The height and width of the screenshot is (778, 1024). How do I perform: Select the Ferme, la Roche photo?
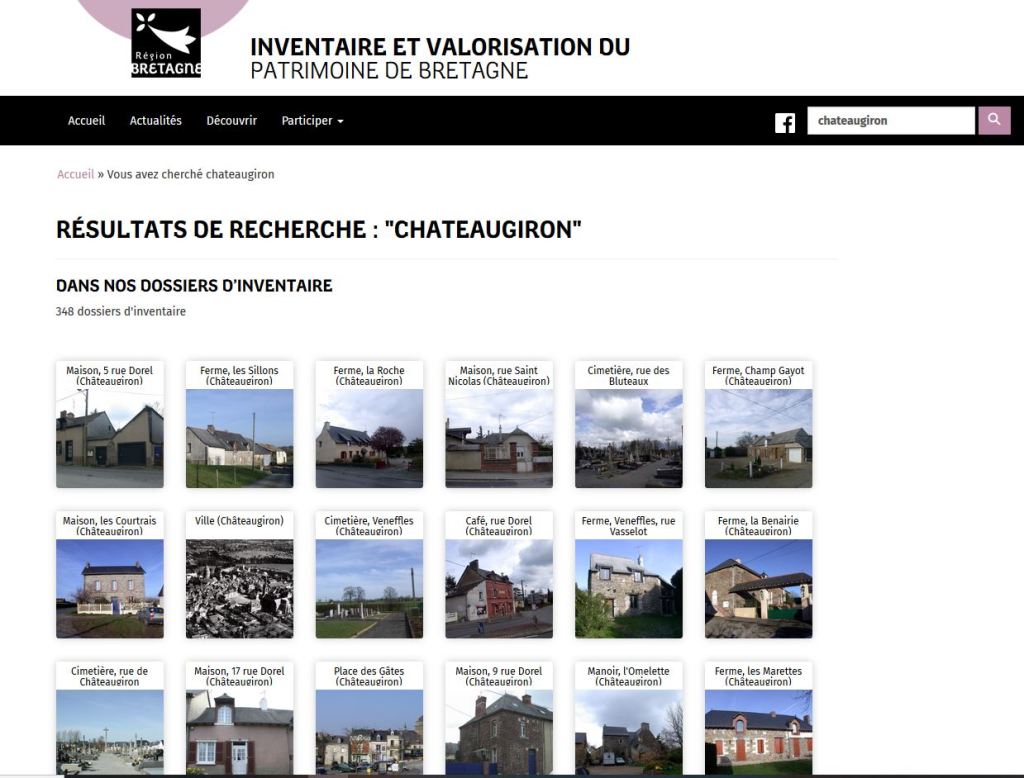369,436
